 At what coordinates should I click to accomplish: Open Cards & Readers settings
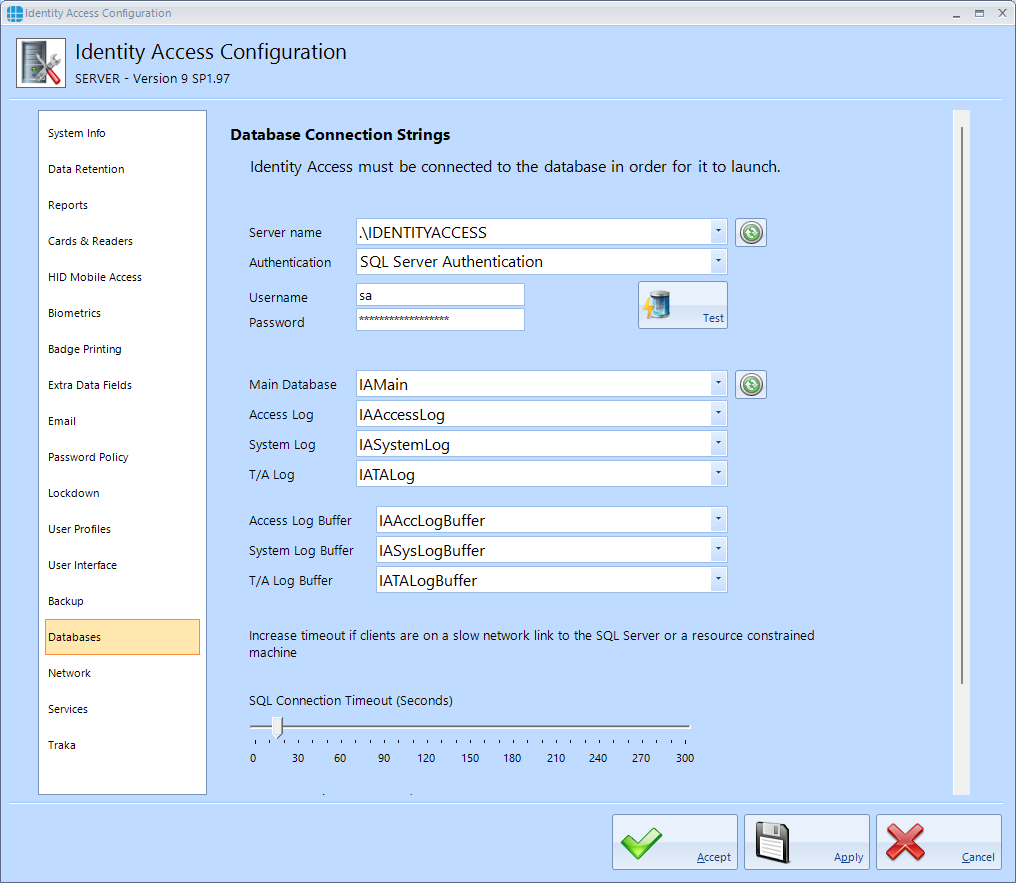point(122,241)
